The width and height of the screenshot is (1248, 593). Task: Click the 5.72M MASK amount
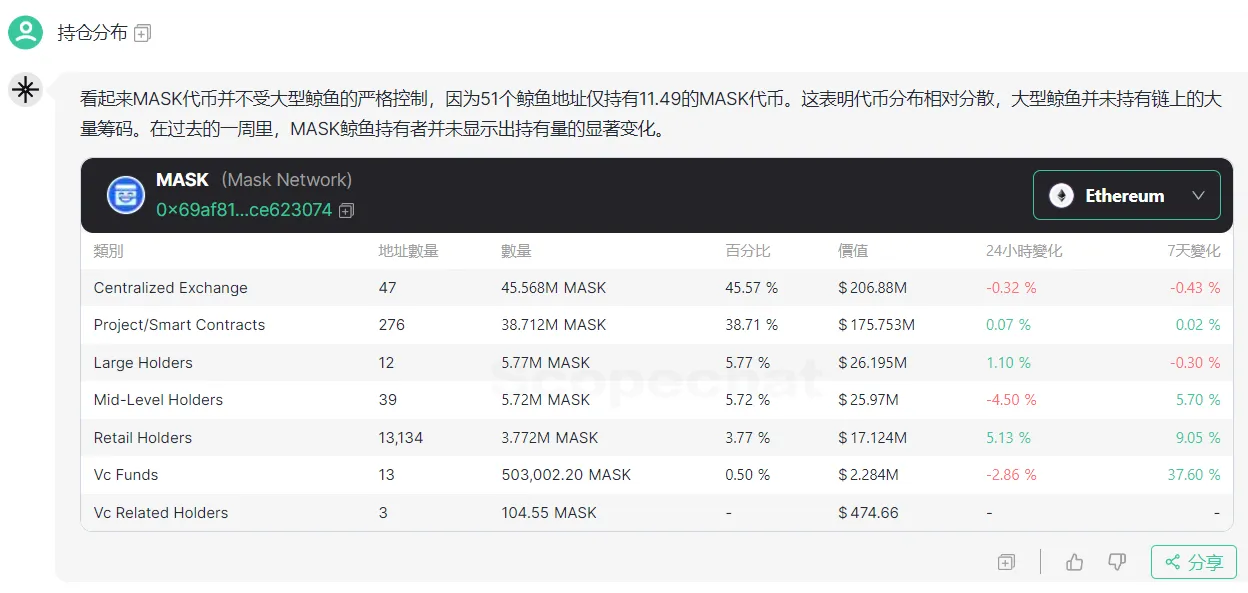[x=546, y=400]
